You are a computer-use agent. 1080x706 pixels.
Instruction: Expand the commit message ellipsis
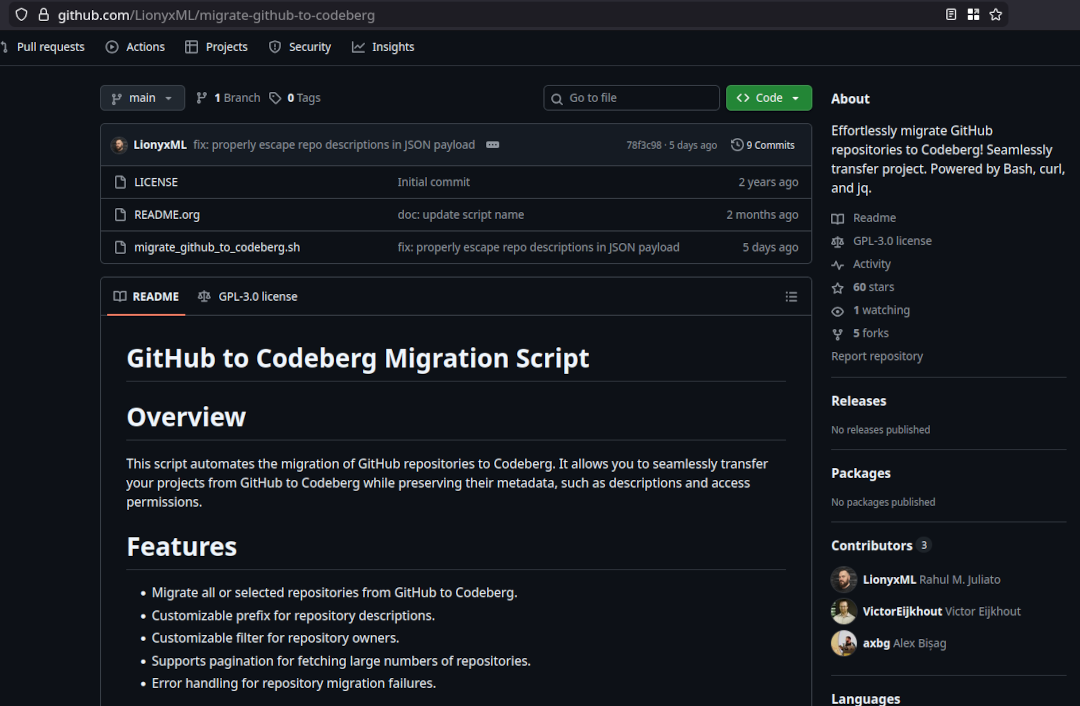click(492, 144)
